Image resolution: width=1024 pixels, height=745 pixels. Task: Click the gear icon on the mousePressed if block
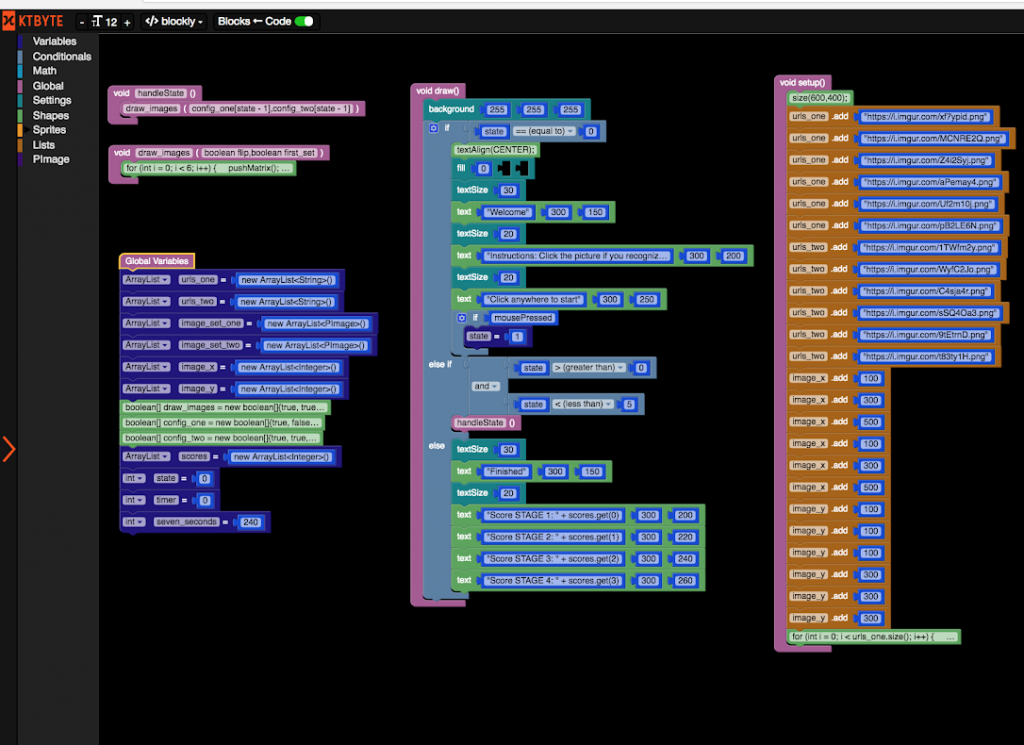click(461, 318)
